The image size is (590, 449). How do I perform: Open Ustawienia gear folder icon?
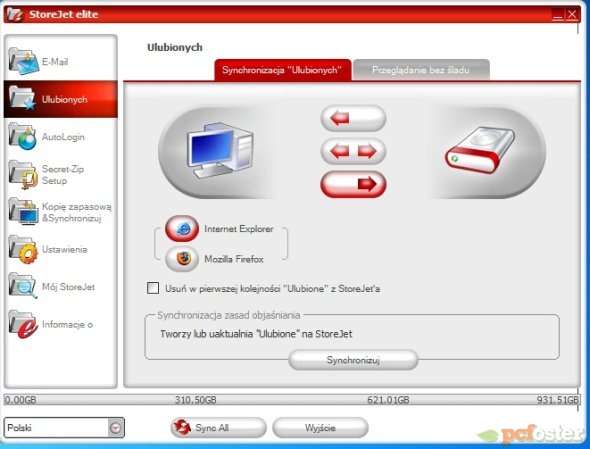[x=23, y=249]
